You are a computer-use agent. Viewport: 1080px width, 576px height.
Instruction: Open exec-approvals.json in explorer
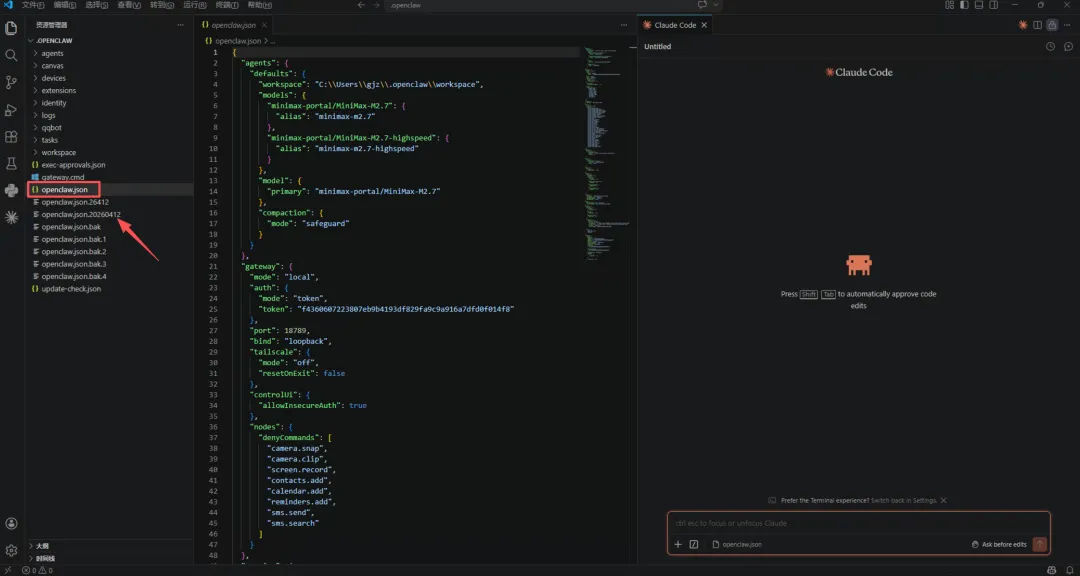(x=110, y=165)
